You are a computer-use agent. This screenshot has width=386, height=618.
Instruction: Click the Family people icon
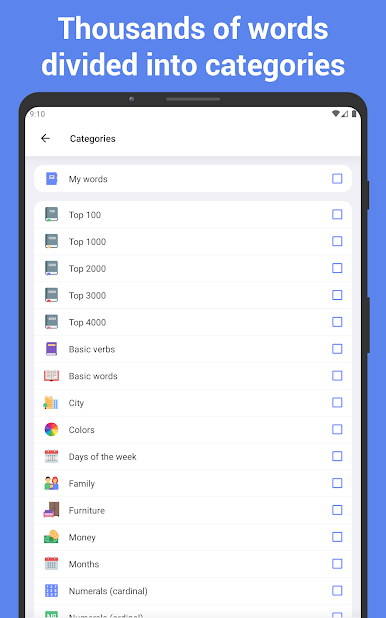click(51, 483)
